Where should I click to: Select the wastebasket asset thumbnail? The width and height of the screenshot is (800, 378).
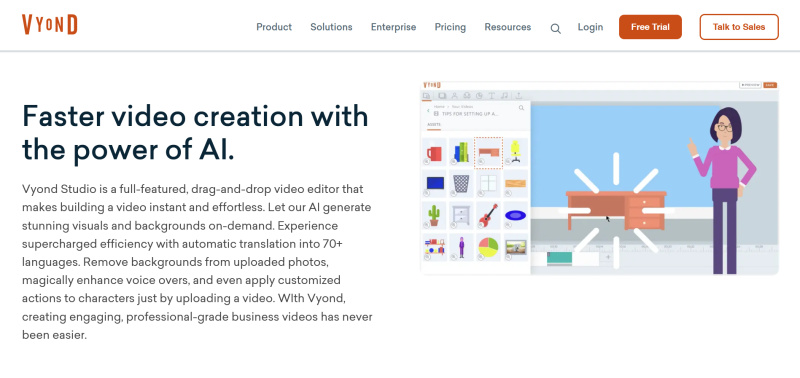(461, 184)
